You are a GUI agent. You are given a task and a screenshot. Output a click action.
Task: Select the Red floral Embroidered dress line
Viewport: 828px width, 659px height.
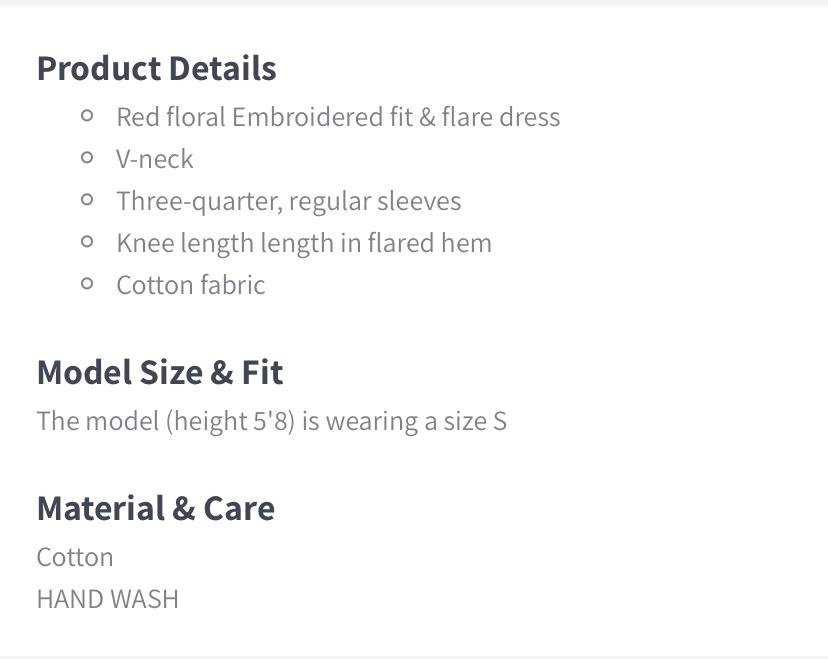tap(337, 117)
